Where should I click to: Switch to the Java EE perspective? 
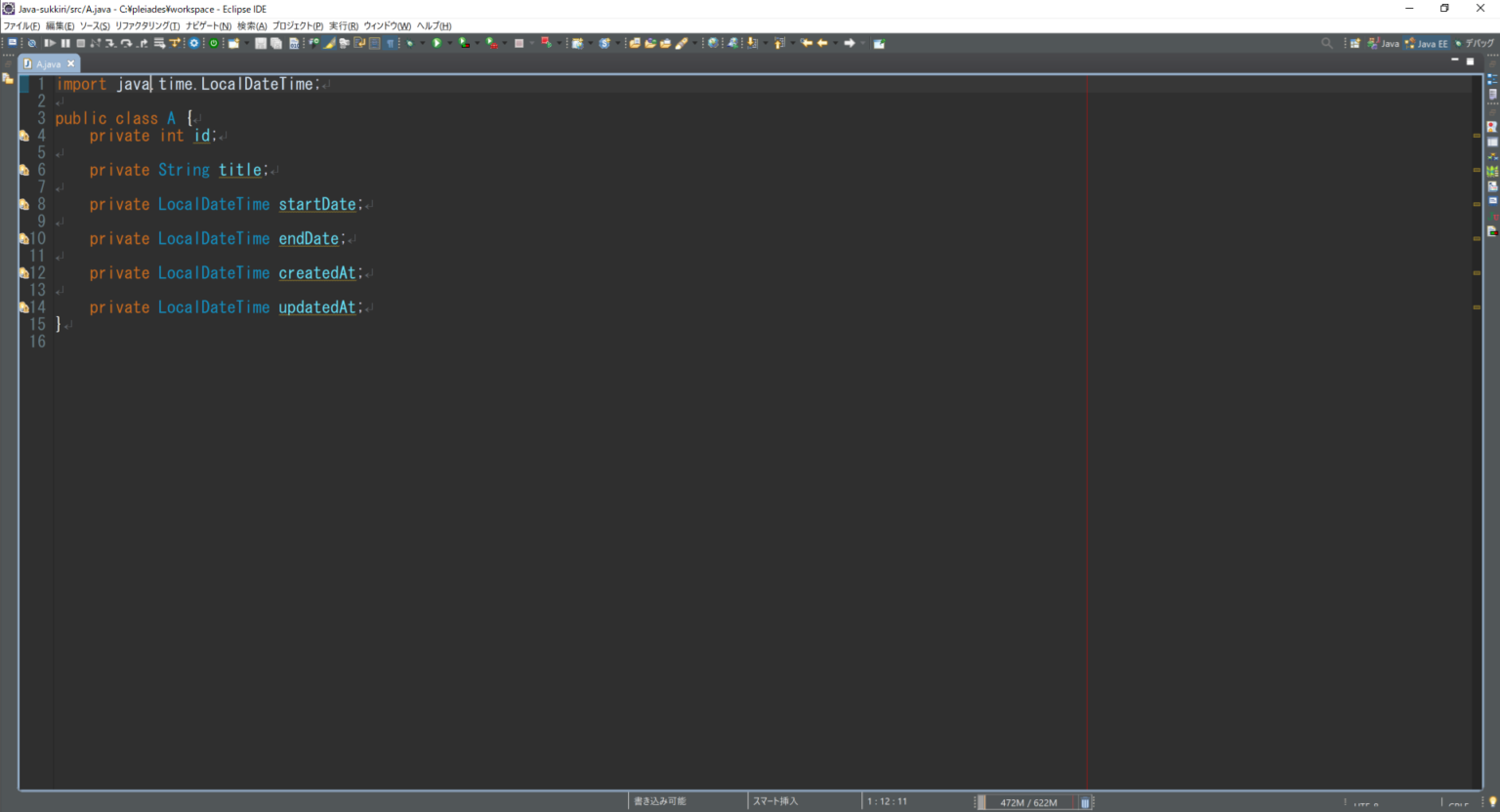point(1426,43)
